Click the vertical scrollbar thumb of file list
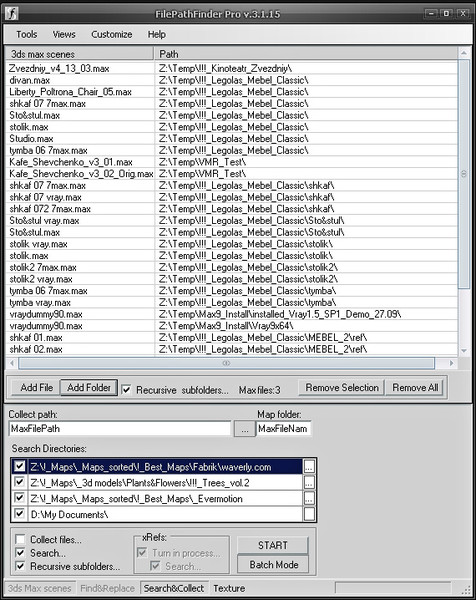476x600 pixels. click(464, 174)
